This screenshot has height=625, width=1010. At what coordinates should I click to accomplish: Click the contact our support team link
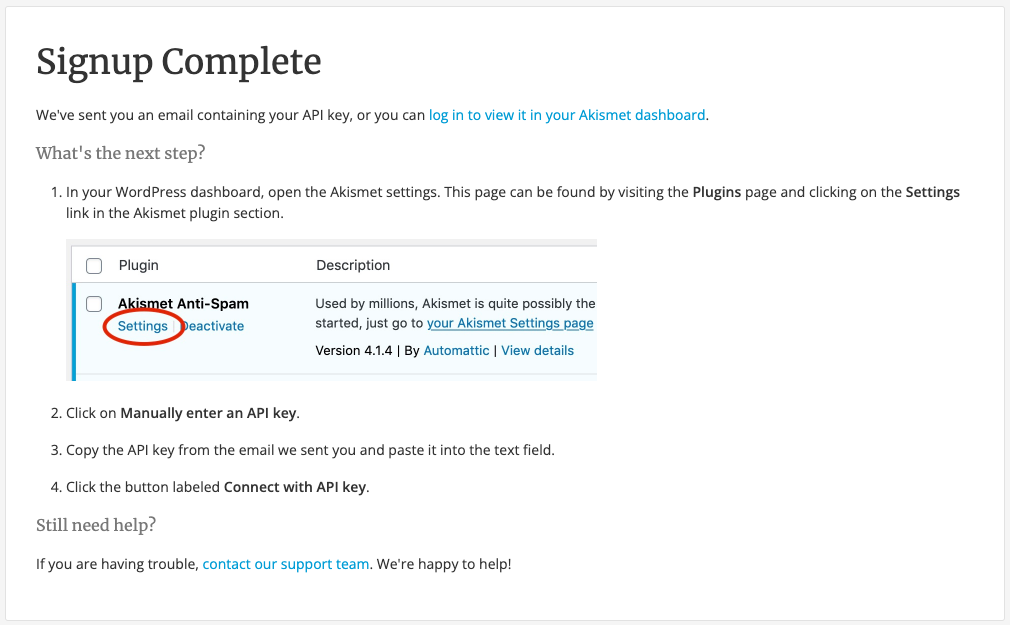pos(286,564)
